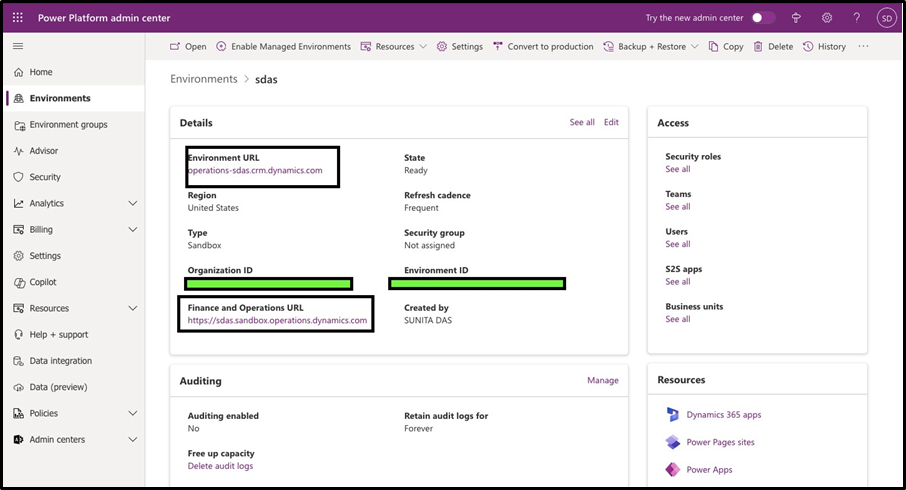Click Manage in the Auditing card
The image size is (906, 490).
pos(602,380)
